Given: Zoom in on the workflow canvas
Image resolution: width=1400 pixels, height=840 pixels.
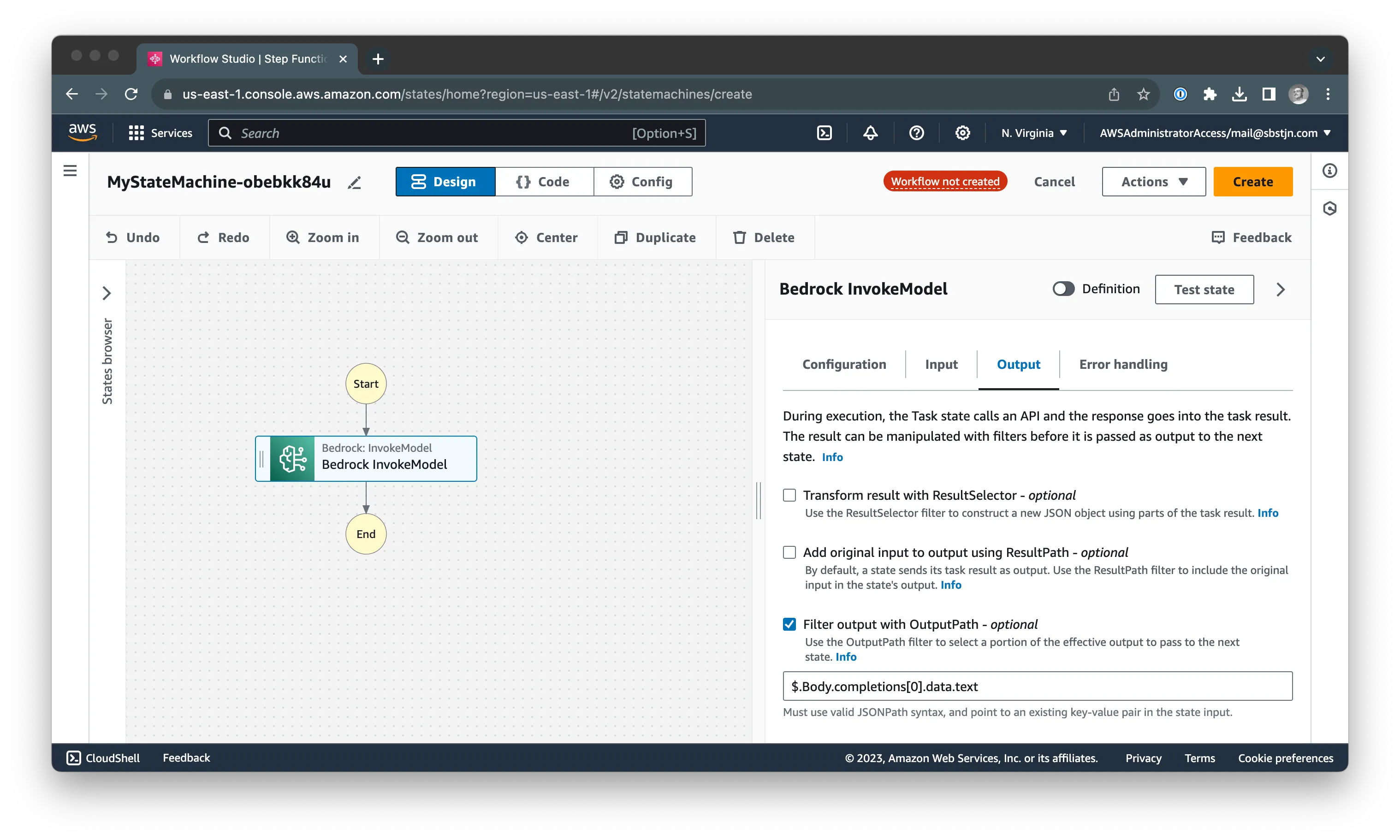Looking at the screenshot, I should 323,237.
